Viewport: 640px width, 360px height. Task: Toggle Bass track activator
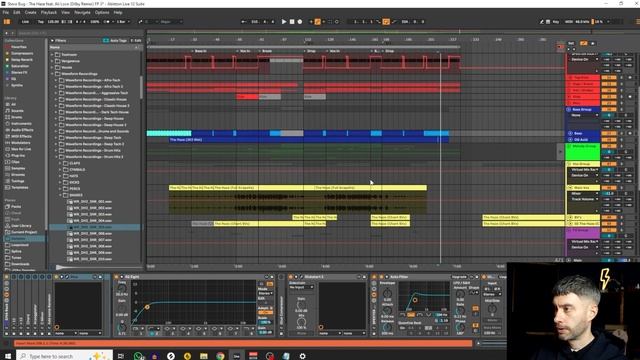(x=609, y=133)
